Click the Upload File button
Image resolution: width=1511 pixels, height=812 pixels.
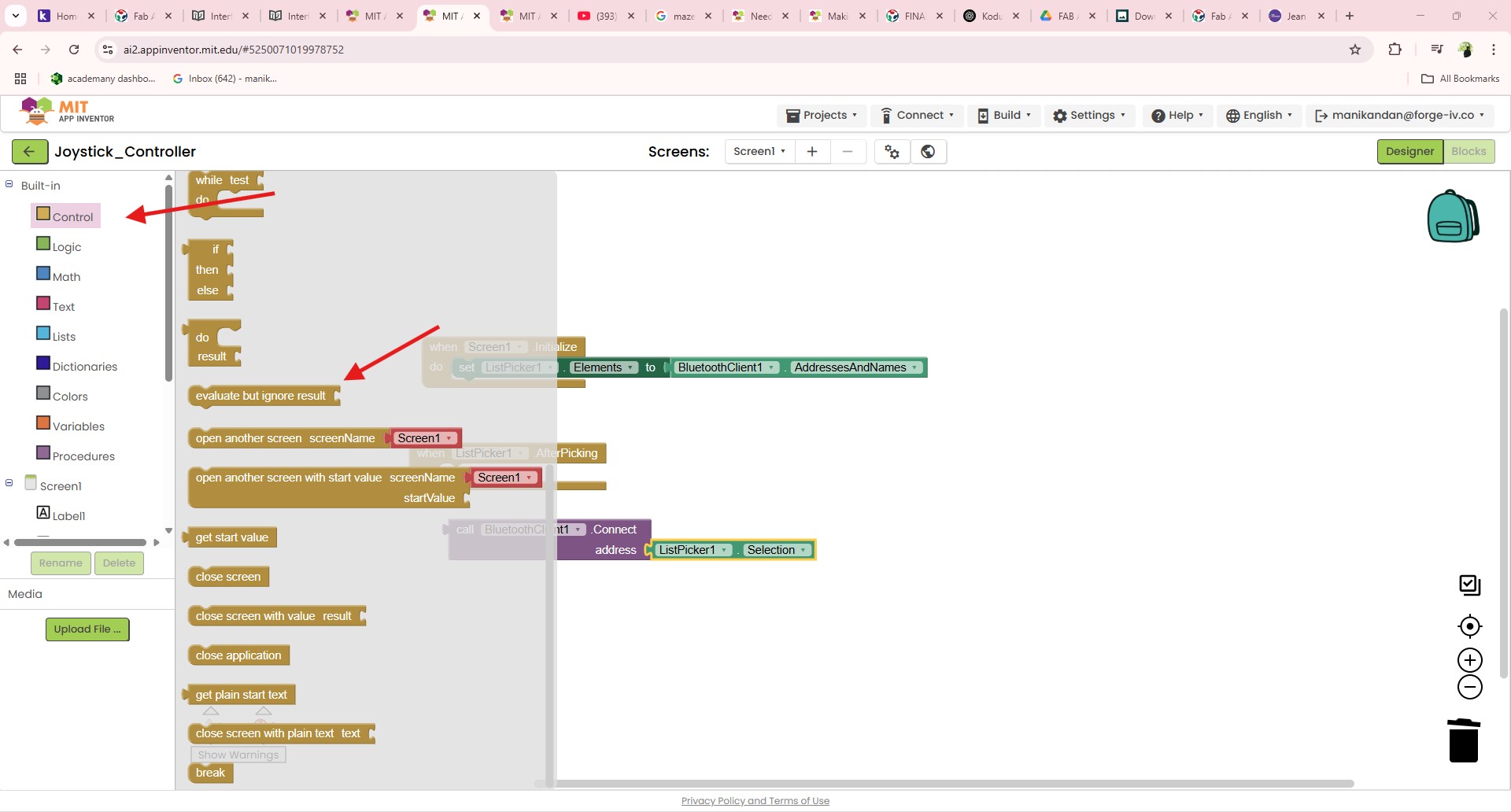[x=87, y=629]
